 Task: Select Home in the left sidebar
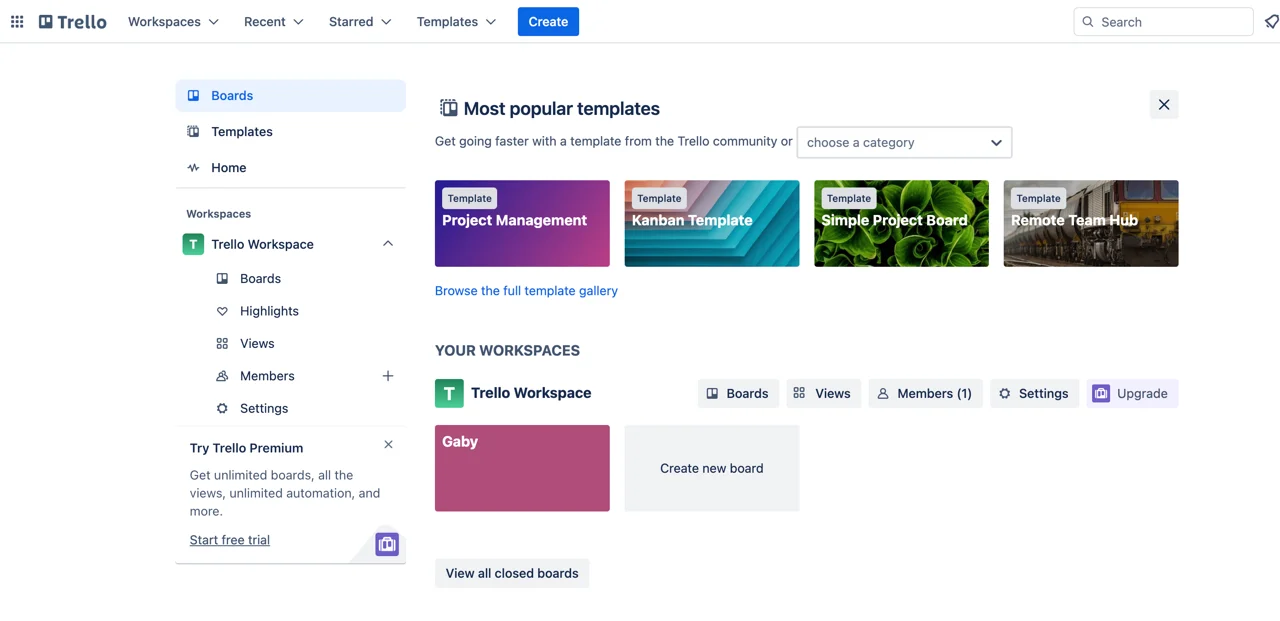pos(291,167)
